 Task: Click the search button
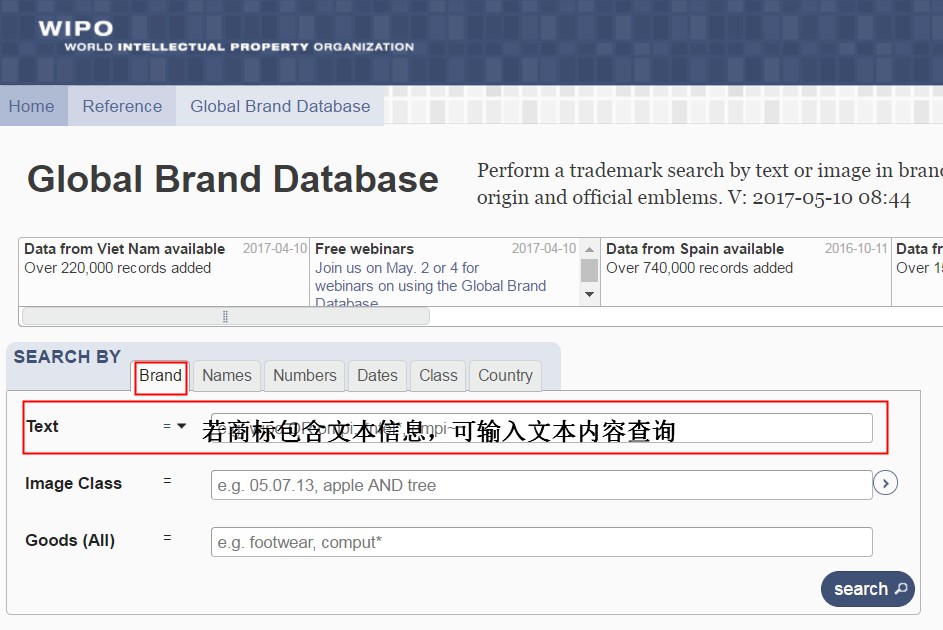(x=868, y=589)
